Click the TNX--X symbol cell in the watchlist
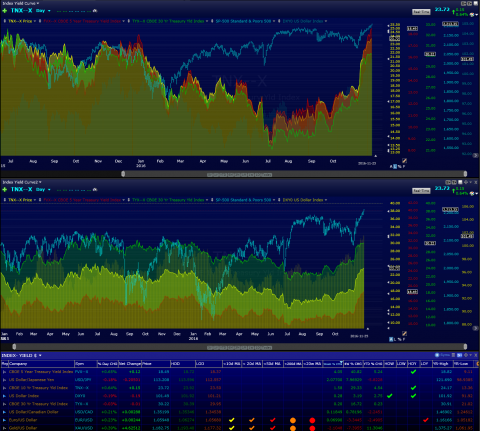This screenshot has width=480, height=431. 81,388
